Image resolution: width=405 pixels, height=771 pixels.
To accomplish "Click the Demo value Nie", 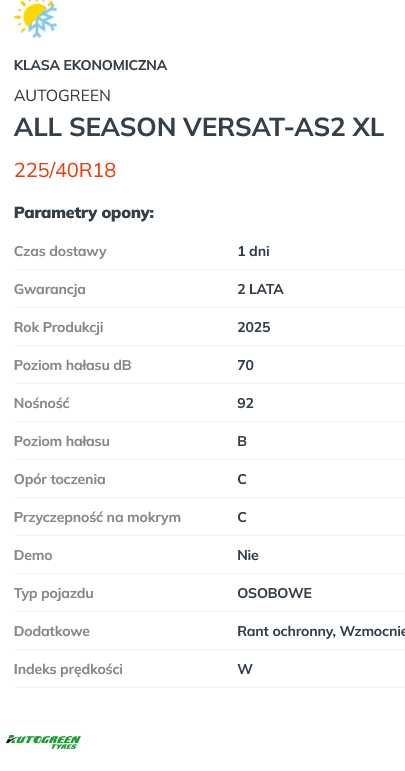I will [x=248, y=555].
